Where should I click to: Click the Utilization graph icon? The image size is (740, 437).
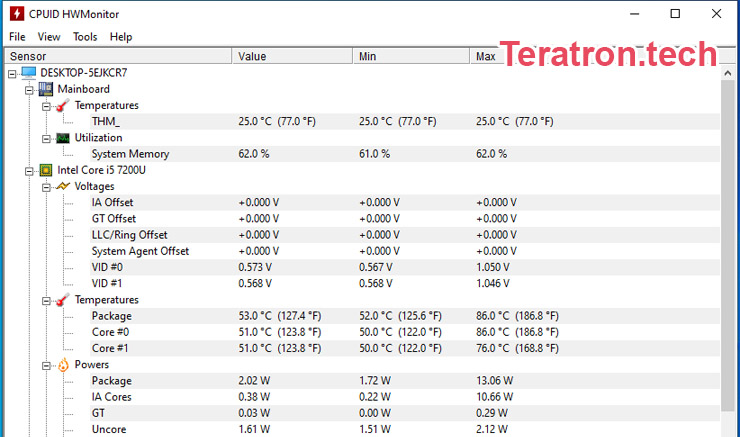click(63, 138)
